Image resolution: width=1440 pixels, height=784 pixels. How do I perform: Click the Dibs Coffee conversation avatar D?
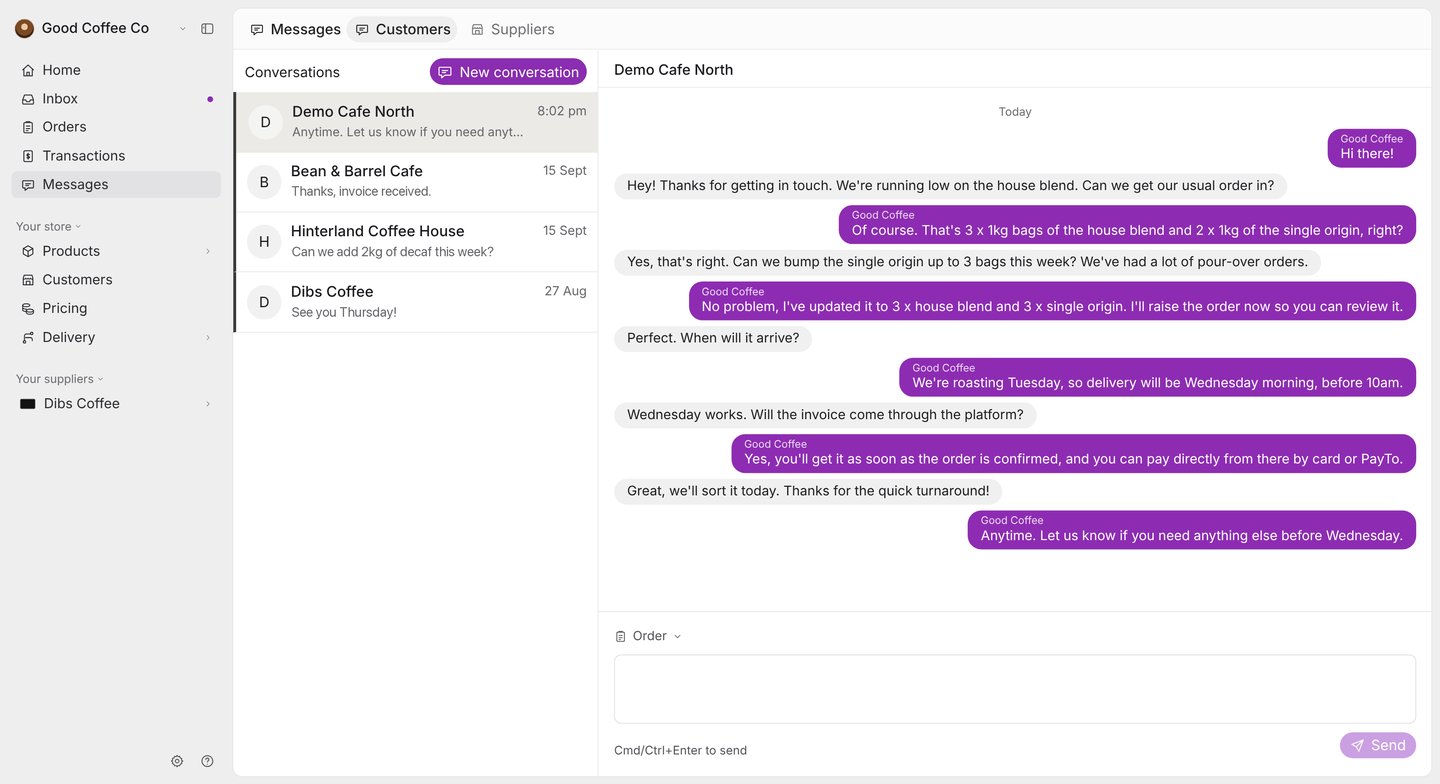[264, 302]
